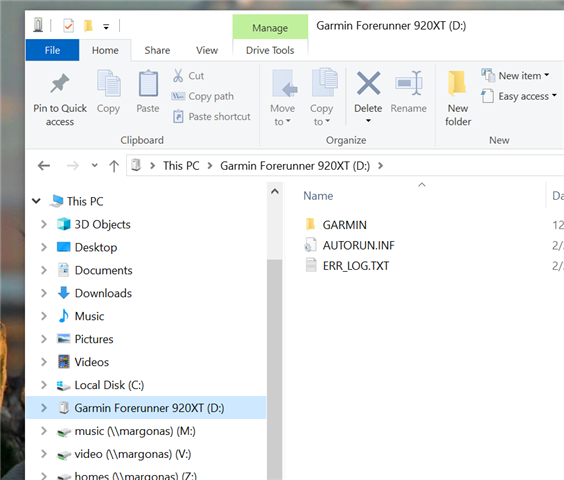The width and height of the screenshot is (564, 480).
Task: Expand the Local Disk (C:) node
Action: (44, 385)
